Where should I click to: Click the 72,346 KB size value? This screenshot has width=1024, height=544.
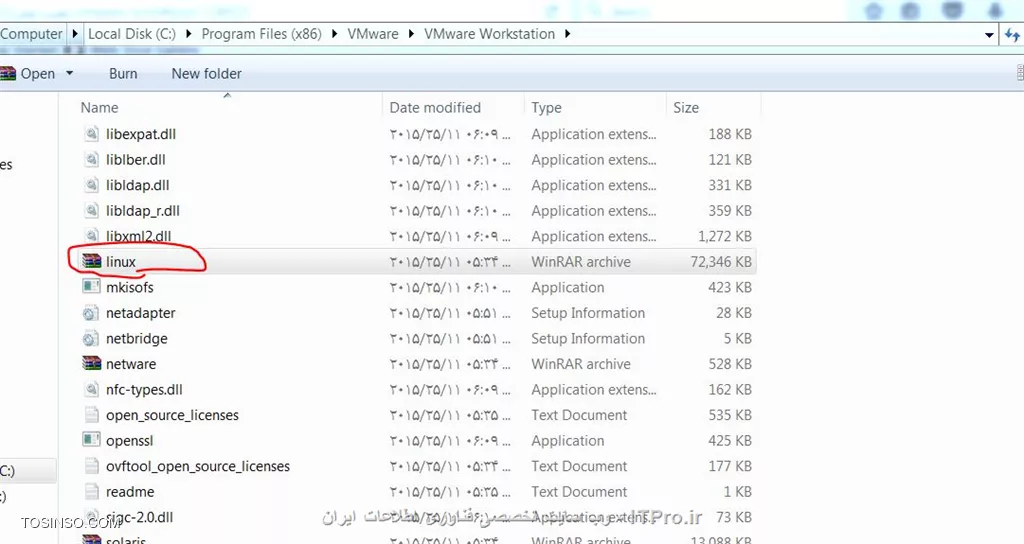point(721,261)
